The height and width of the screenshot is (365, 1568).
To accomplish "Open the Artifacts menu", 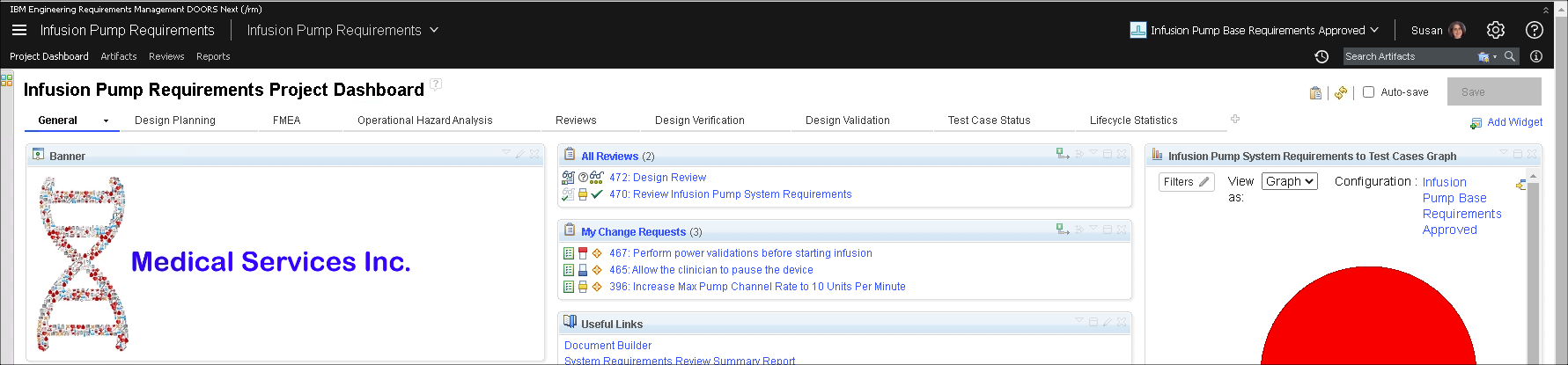I will 118,56.
